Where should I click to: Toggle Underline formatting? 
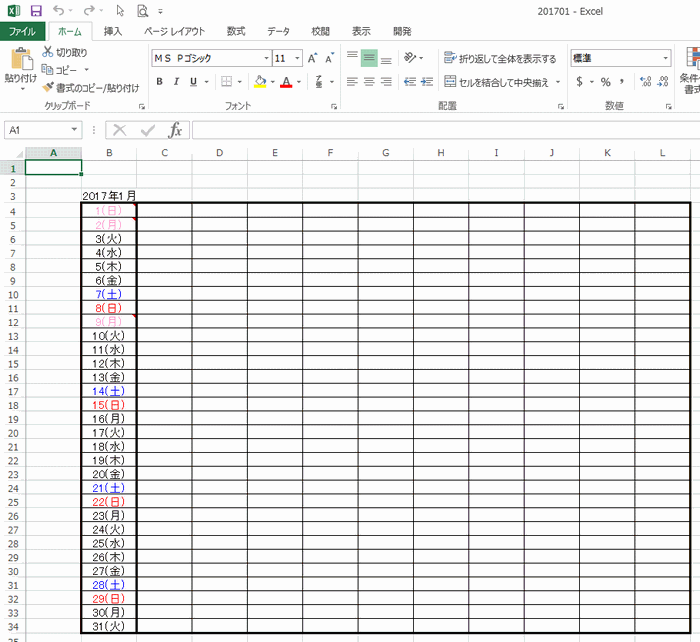193,81
